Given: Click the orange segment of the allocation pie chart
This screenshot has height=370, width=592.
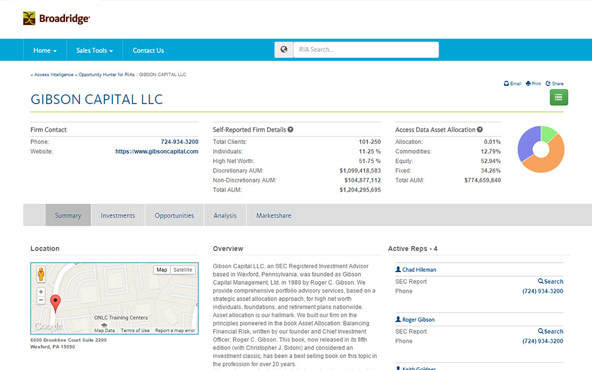Looking at the screenshot, I should pyautogui.click(x=550, y=159).
